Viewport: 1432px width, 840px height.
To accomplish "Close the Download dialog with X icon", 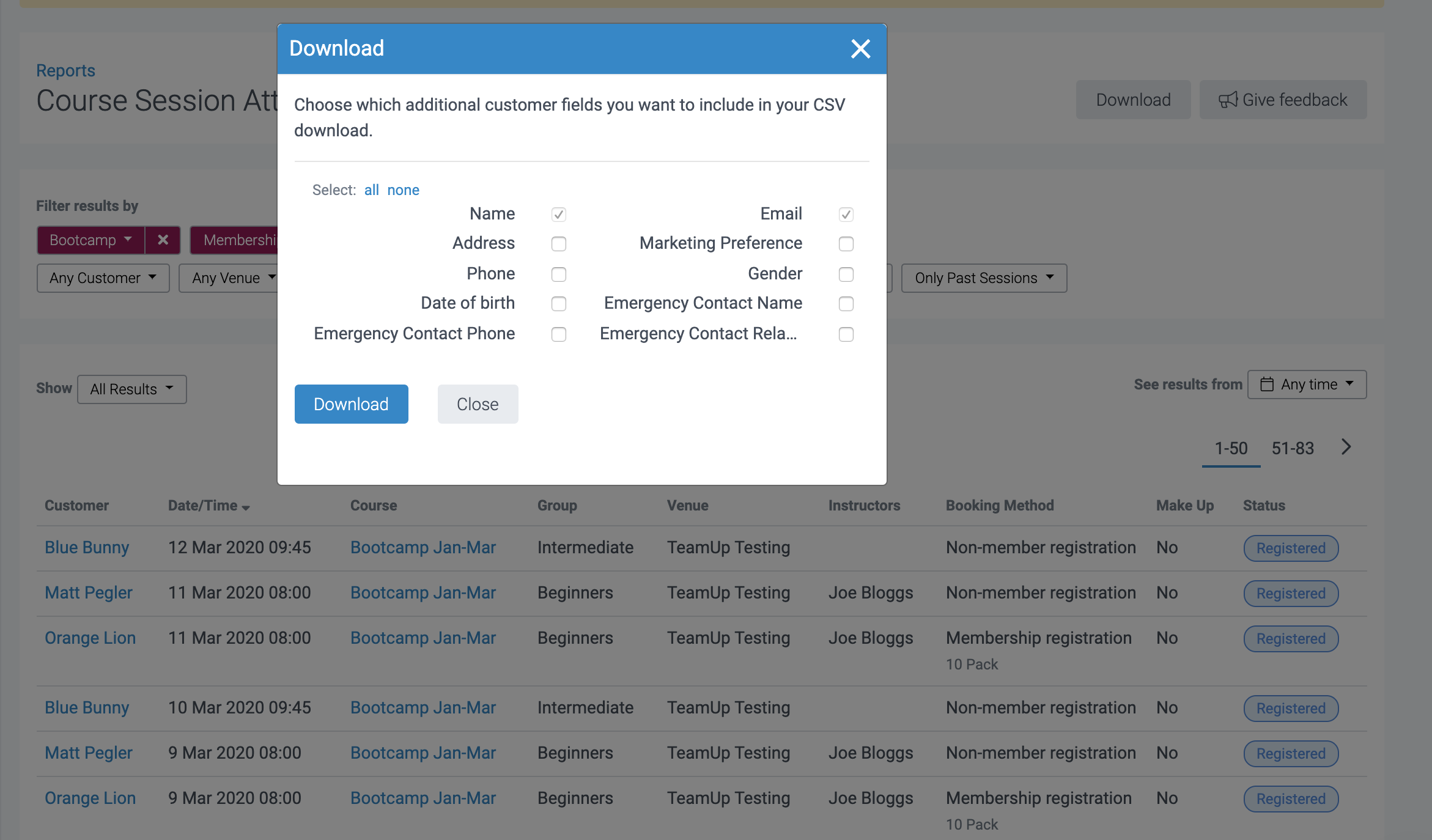I will click(x=860, y=49).
